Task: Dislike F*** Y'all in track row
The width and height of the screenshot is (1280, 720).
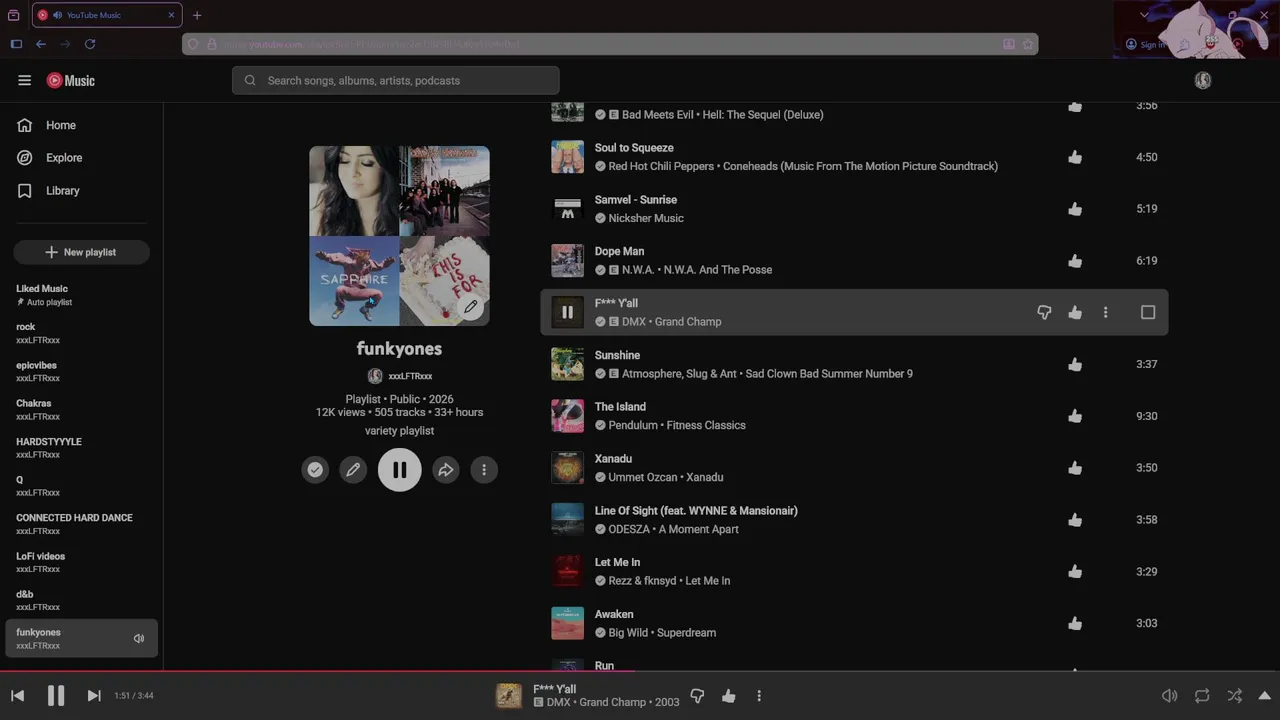Action: click(x=1044, y=313)
